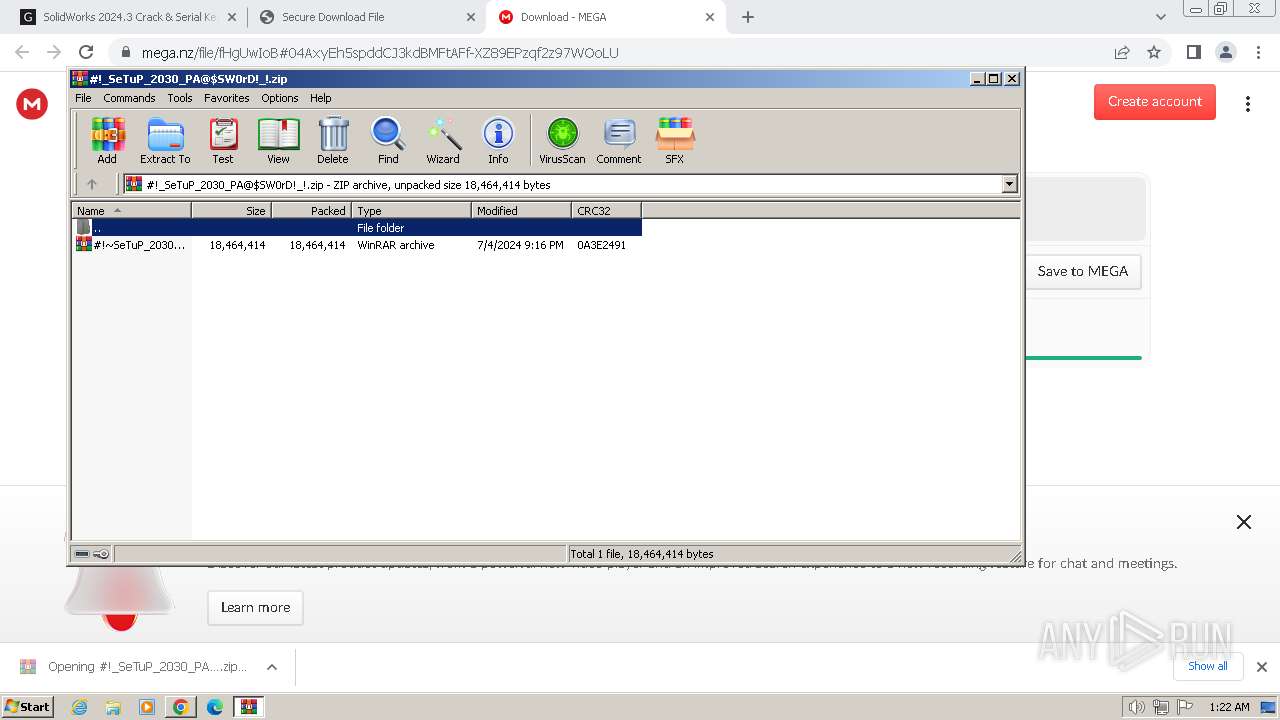
Task: Click the WinRAR window resize grip
Action: [x=1015, y=556]
